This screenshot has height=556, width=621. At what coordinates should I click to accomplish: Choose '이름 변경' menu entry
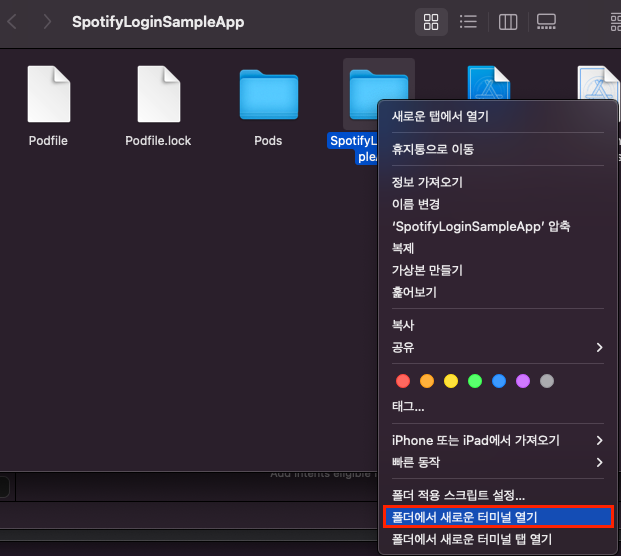498,204
